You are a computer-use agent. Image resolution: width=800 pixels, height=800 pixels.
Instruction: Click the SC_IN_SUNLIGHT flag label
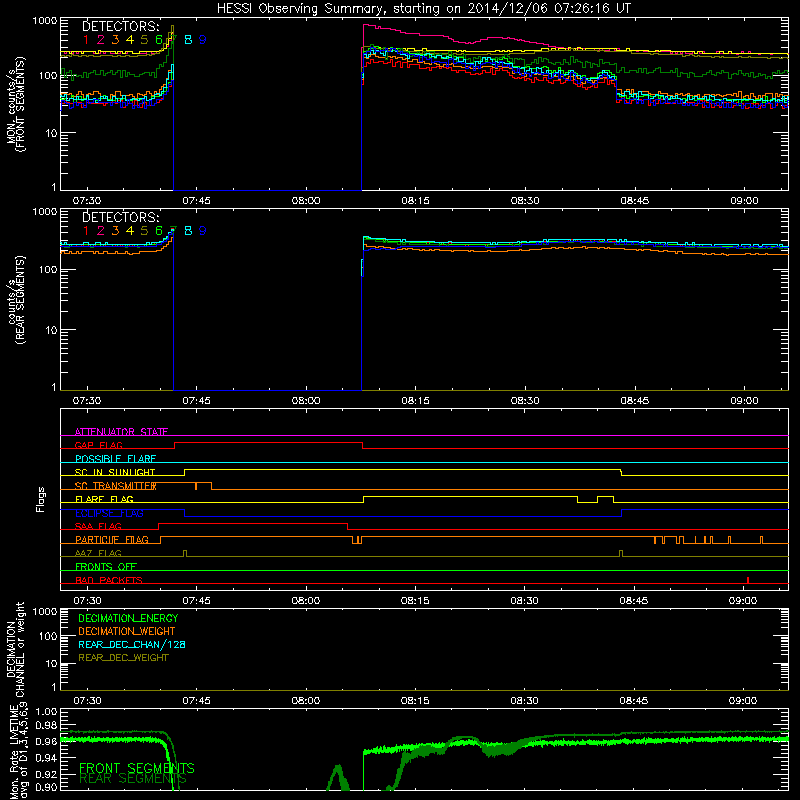click(x=115, y=472)
